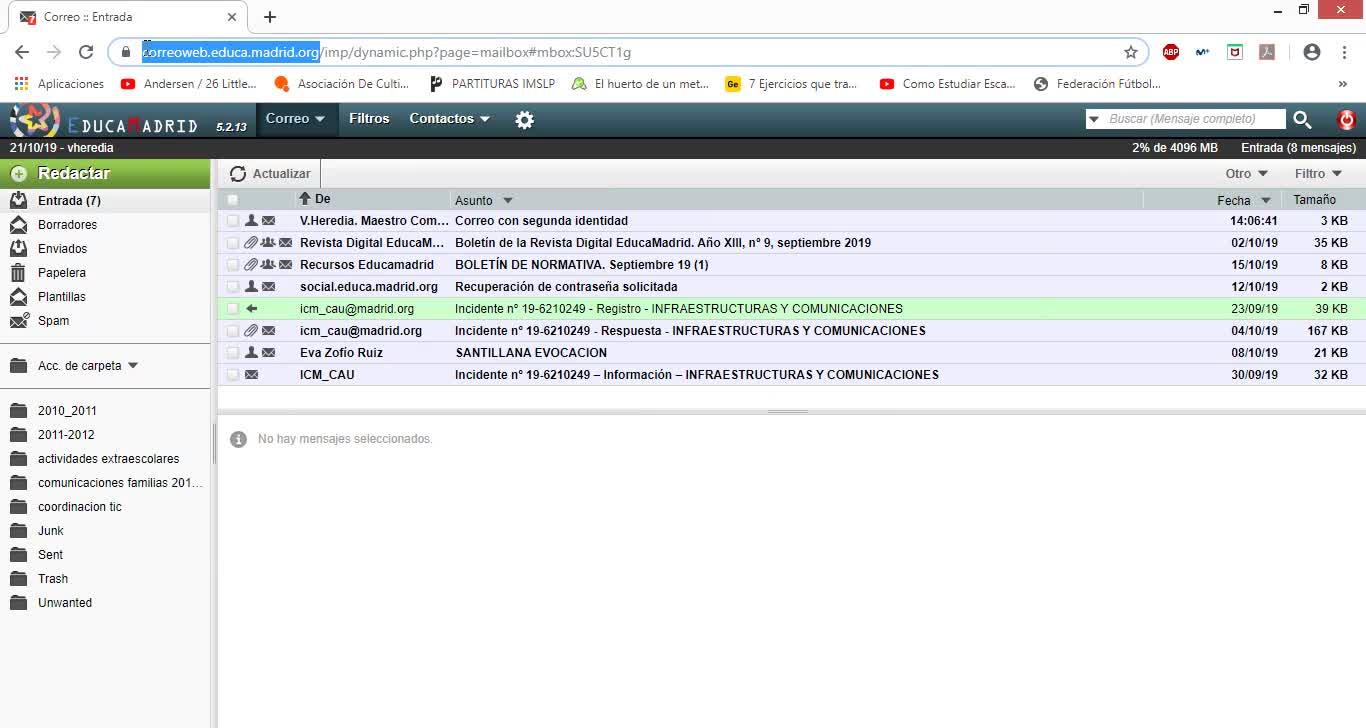The image size is (1366, 728).
Task: Click the site lock padlock icon
Action: coord(125,52)
